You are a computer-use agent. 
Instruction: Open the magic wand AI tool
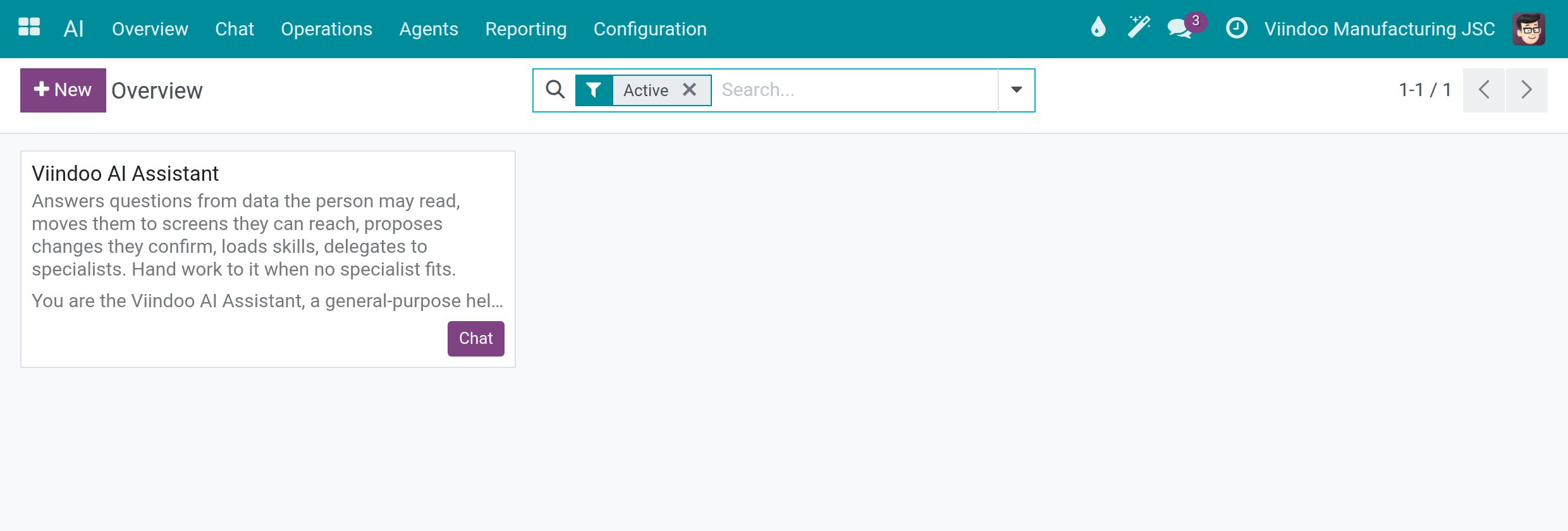point(1139,28)
